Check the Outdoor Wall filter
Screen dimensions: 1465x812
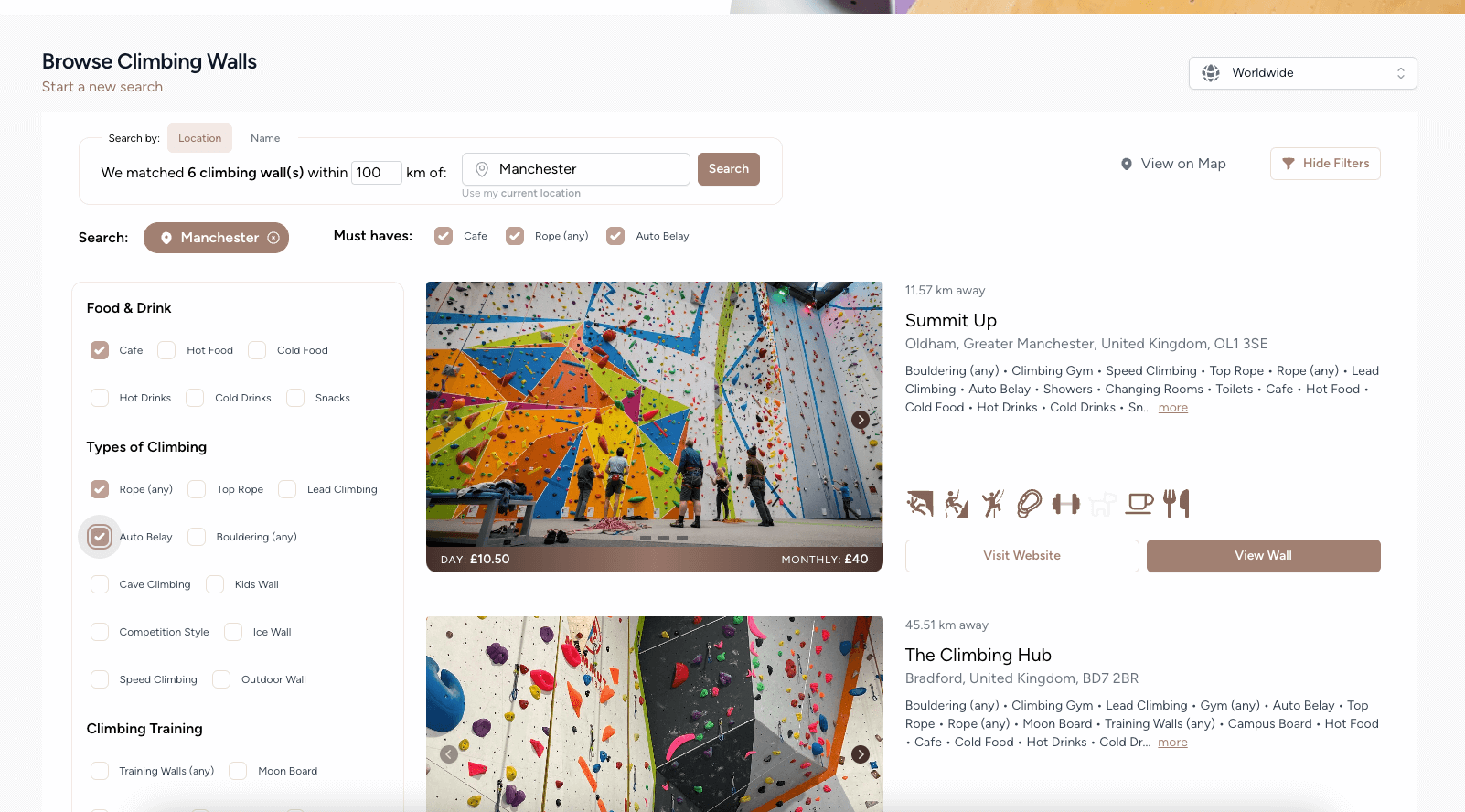(x=221, y=679)
